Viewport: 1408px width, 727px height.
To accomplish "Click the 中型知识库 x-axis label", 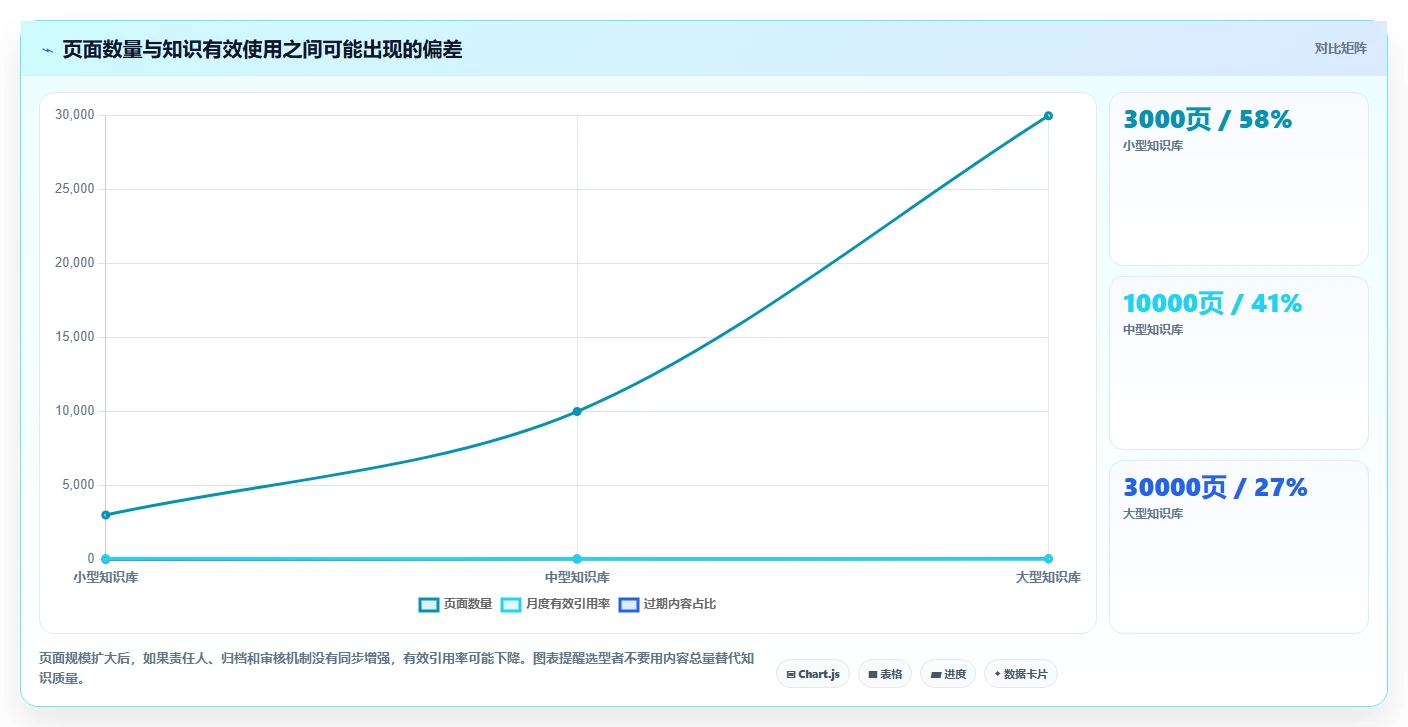I will click(x=577, y=578).
